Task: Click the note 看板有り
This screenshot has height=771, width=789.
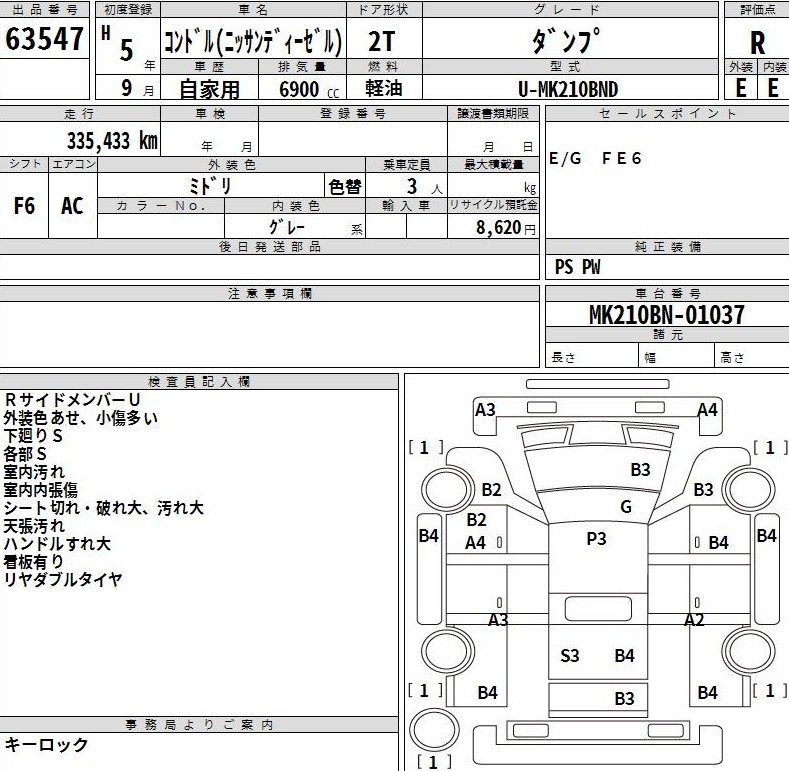Action: [34, 562]
